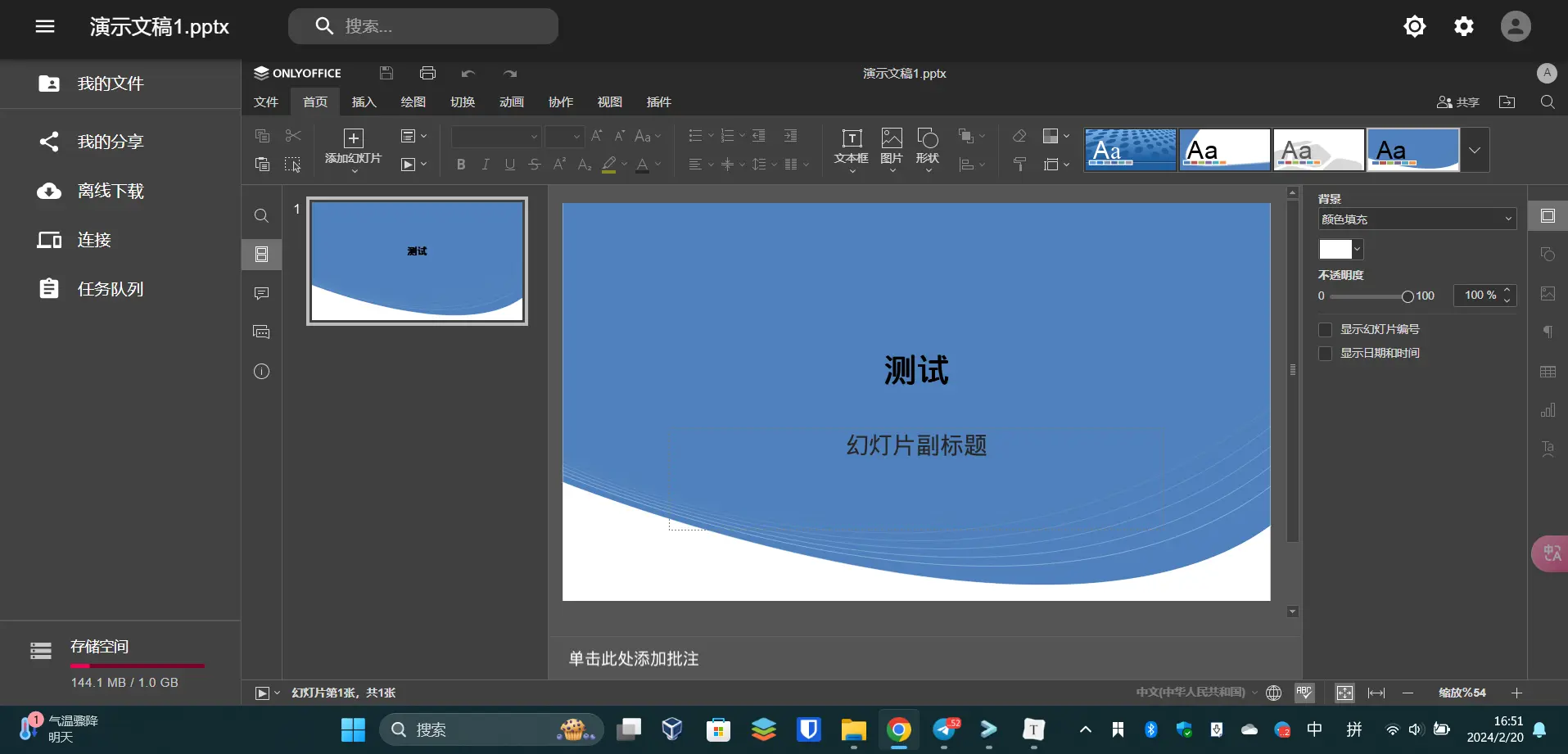Decrease indent of the paragraph

(759, 136)
